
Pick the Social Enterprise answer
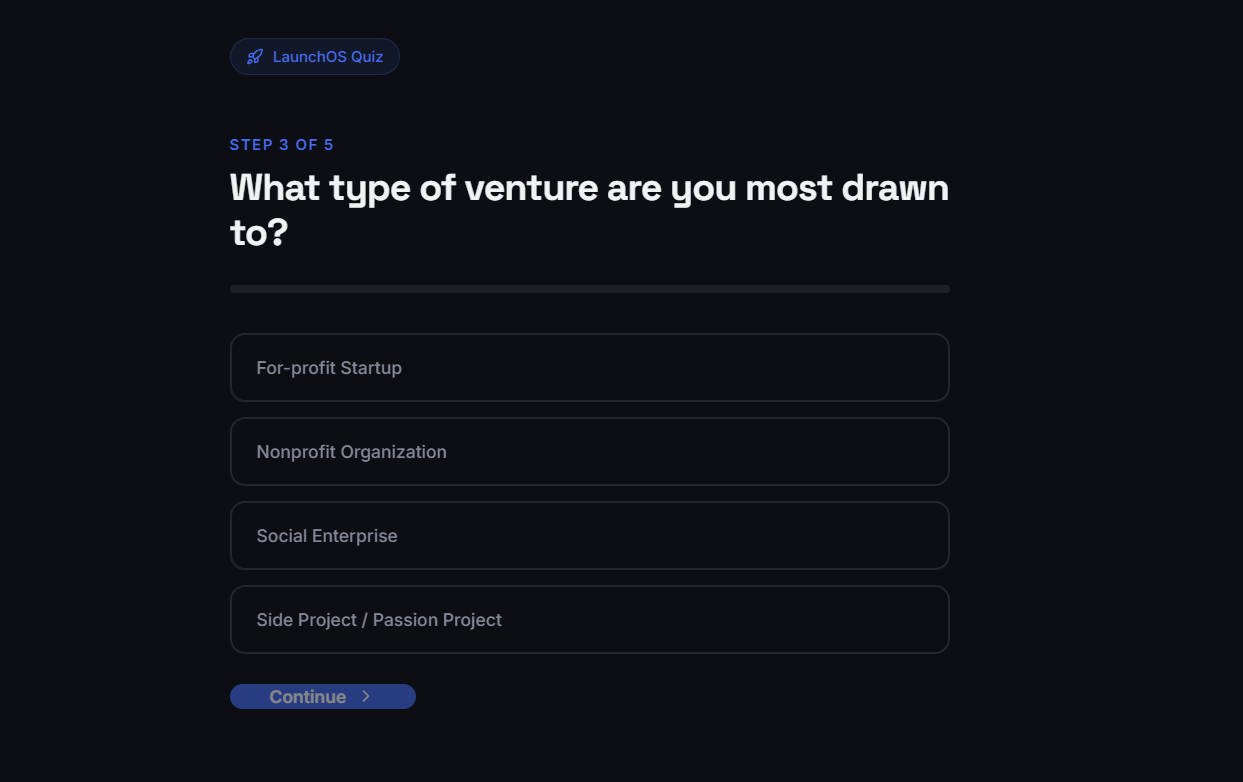click(x=590, y=536)
